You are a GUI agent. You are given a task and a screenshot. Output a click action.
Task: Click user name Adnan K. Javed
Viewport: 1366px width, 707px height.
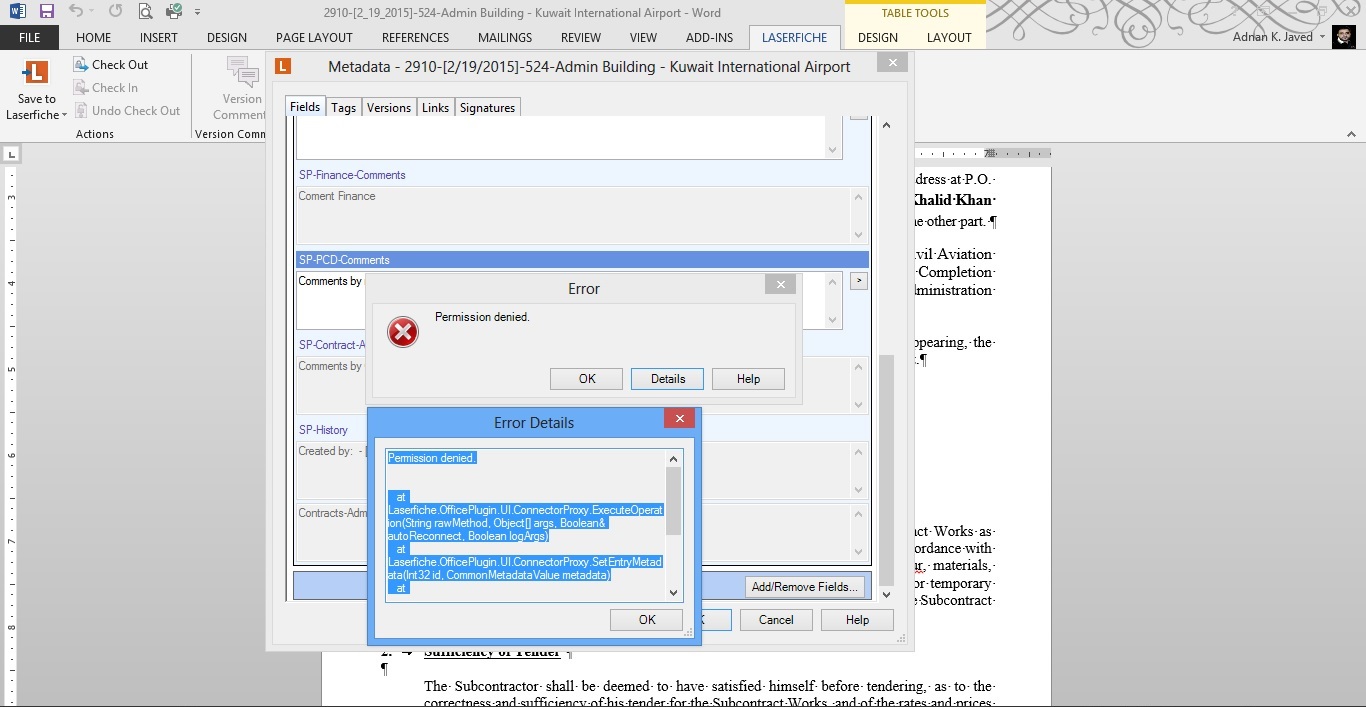pos(1272,37)
